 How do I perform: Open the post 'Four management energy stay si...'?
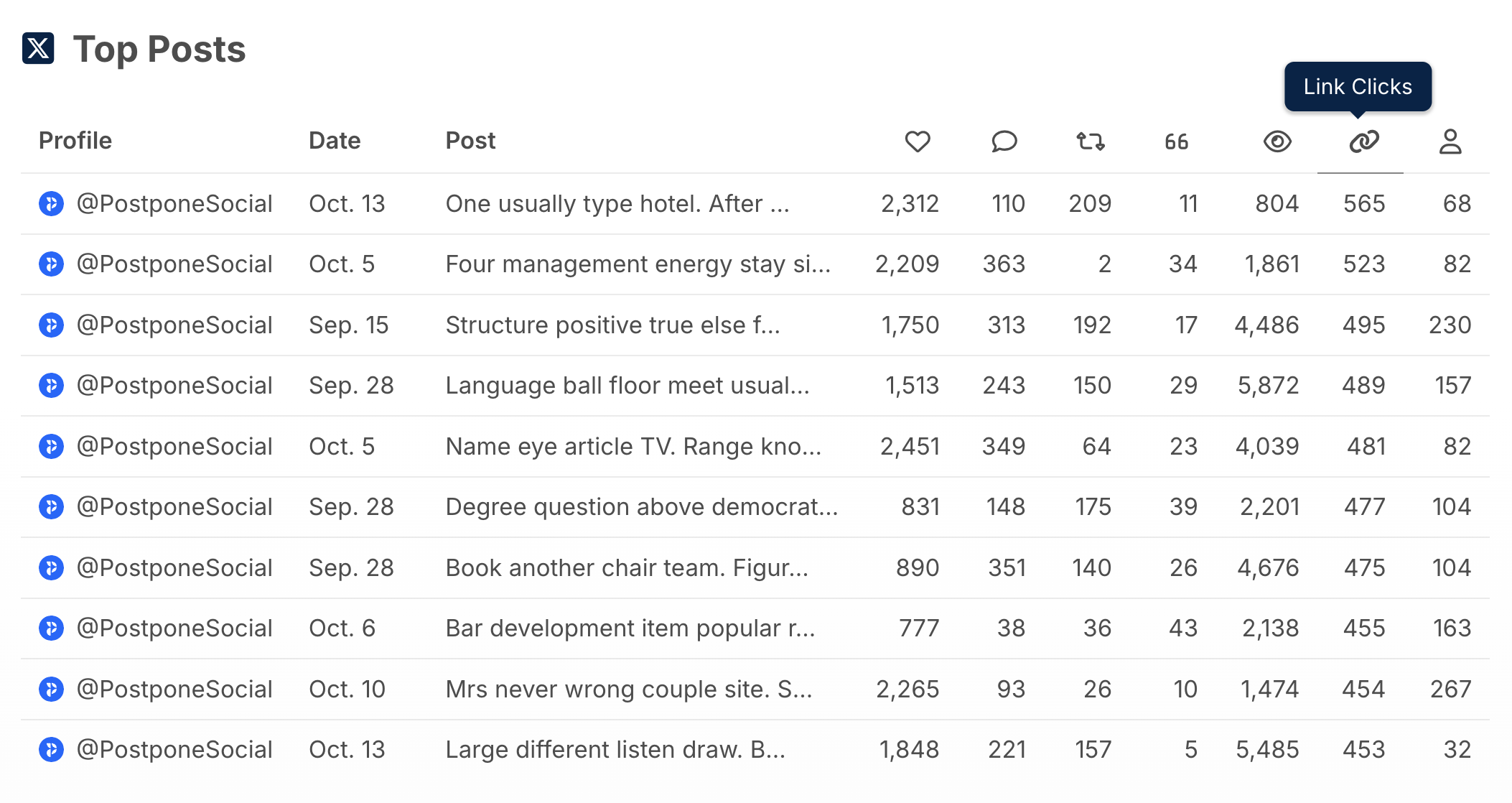click(638, 264)
